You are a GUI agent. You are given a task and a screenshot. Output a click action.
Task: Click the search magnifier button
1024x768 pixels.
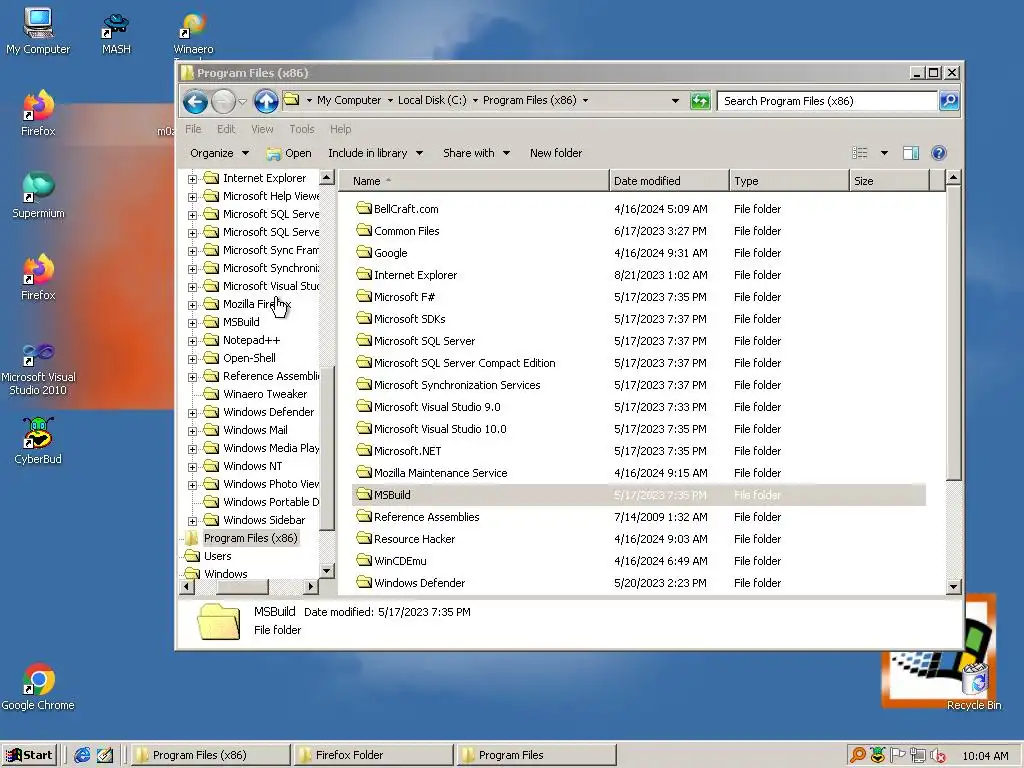point(949,101)
